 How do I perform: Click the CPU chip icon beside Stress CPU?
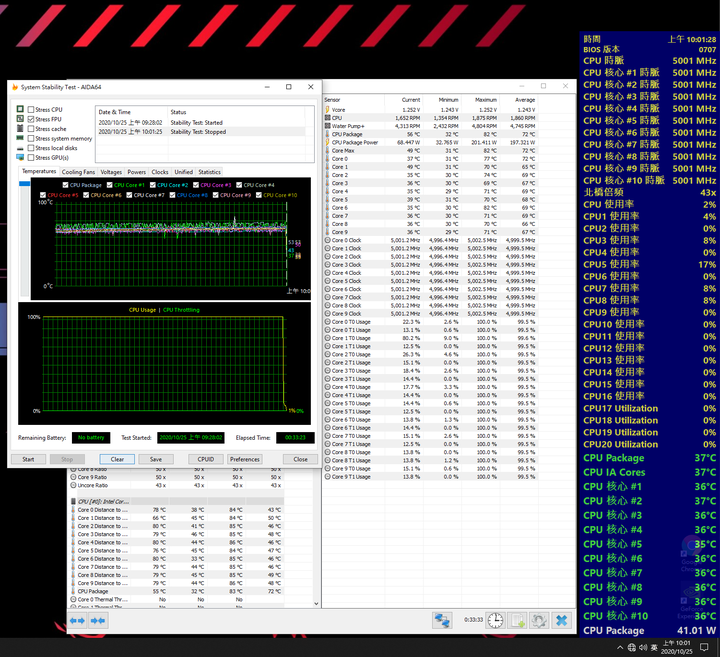[20, 109]
